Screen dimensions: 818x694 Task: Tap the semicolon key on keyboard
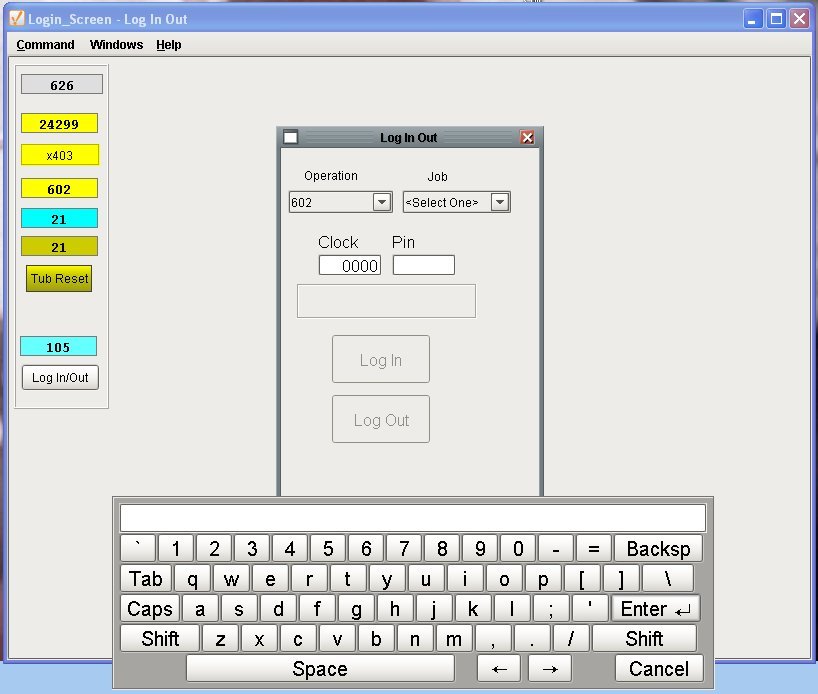(x=551, y=609)
